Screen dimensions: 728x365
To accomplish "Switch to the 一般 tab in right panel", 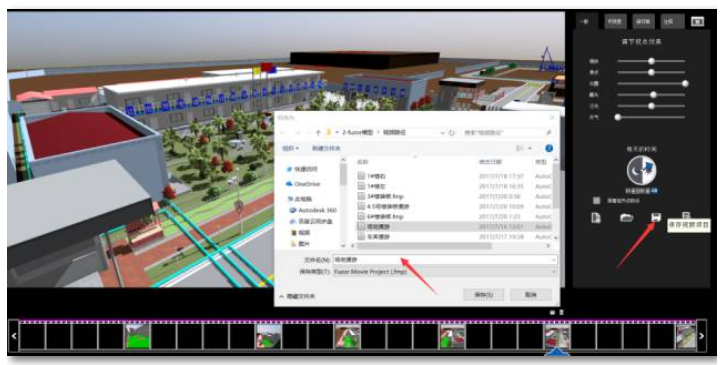I will coord(585,21).
